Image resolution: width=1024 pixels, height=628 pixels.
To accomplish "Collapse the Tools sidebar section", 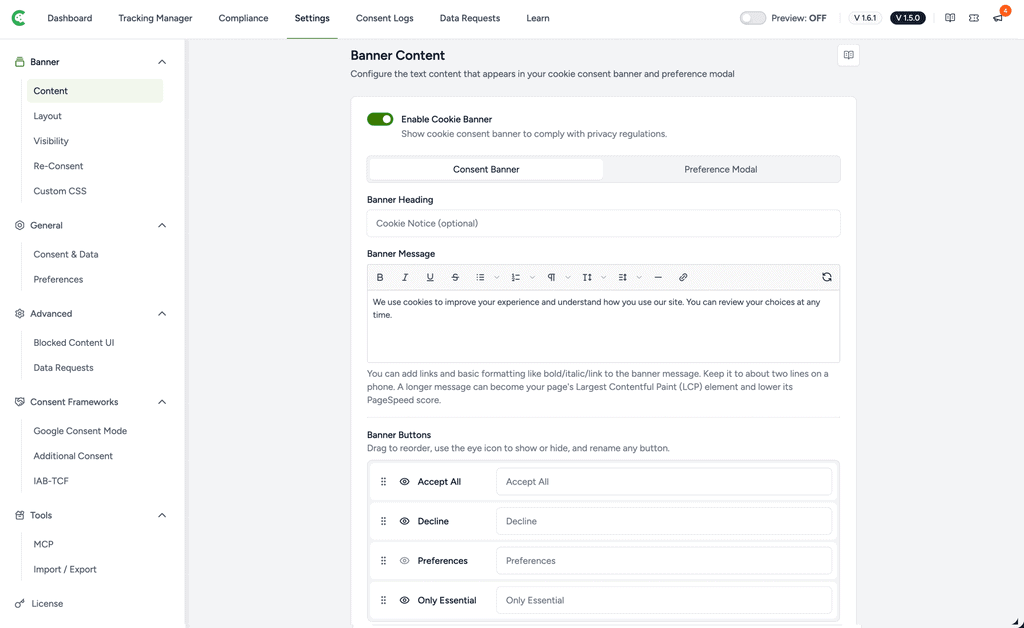I will (162, 516).
